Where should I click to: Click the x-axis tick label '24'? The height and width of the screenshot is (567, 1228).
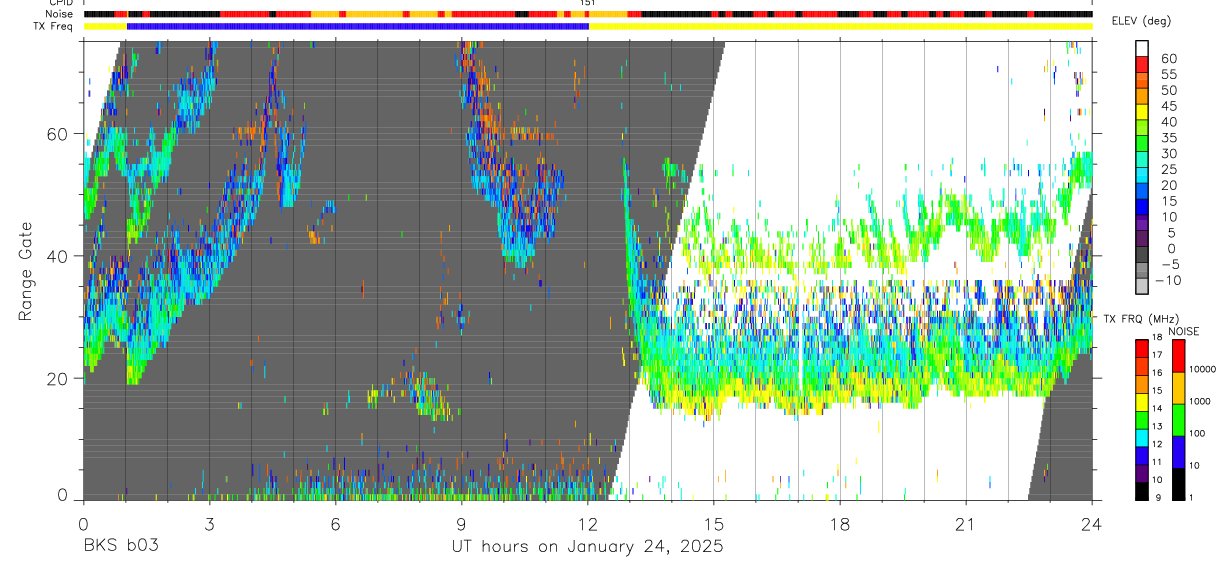click(x=1092, y=523)
